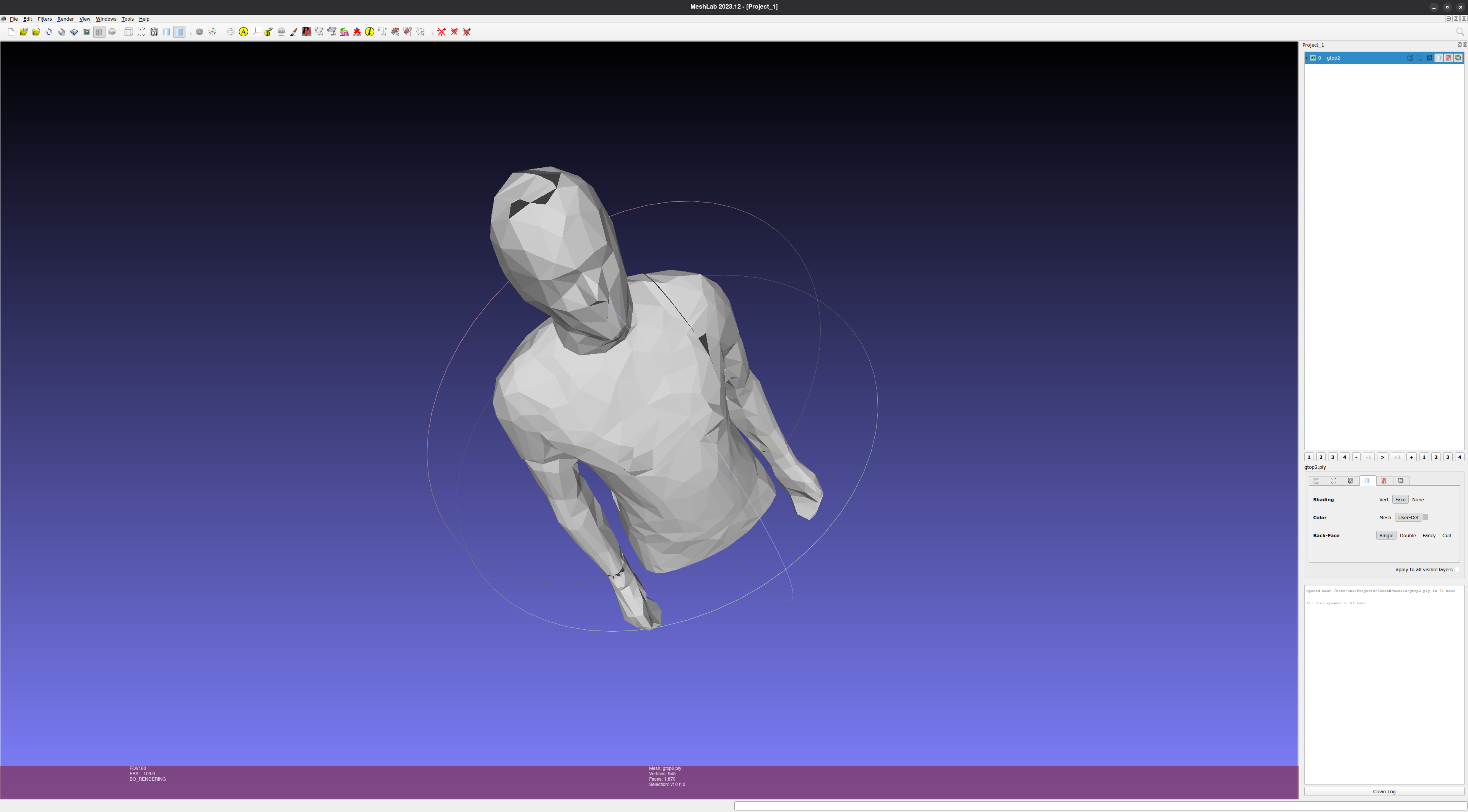Viewport: 1468px width, 812px height.
Task: Select vertices with dotted rectangle selection tool
Action: pyautogui.click(x=382, y=32)
